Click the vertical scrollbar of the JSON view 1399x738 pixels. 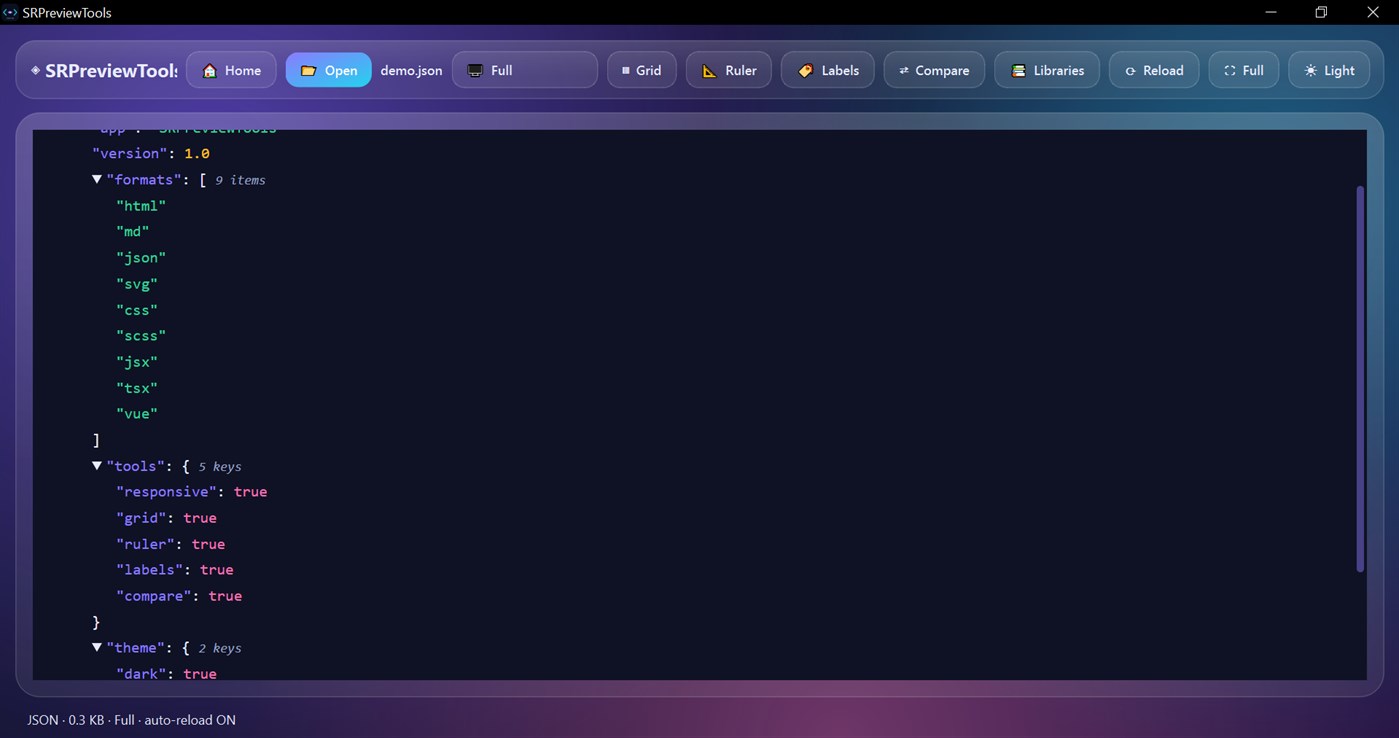click(x=1360, y=378)
